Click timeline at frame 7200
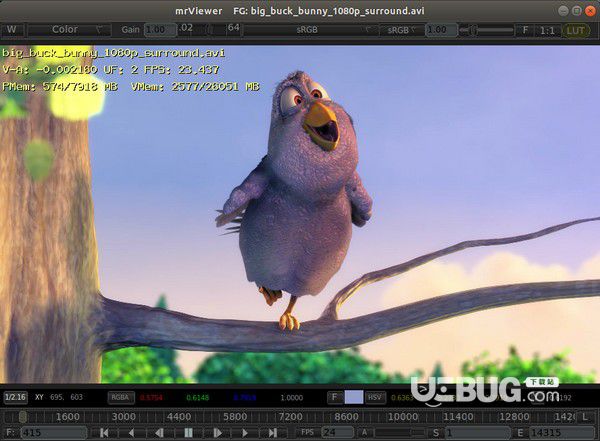600x441 pixels. (290, 416)
